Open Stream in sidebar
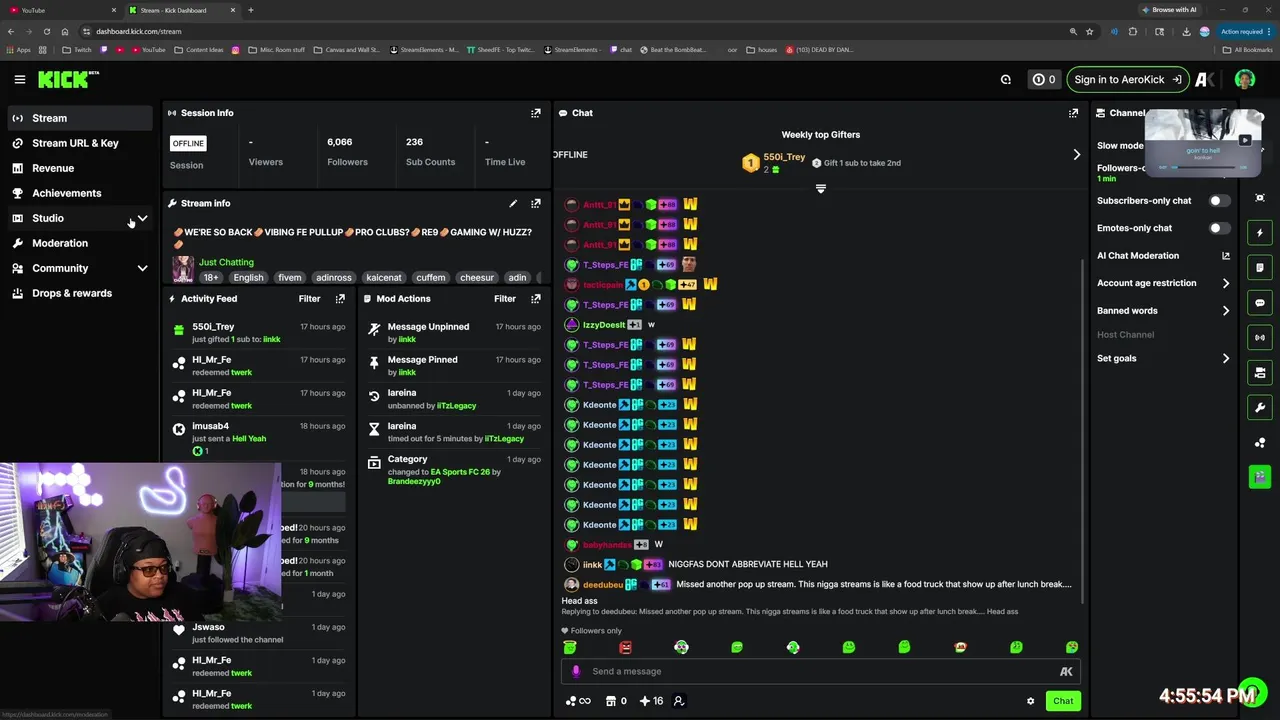The width and height of the screenshot is (1280, 720). (80, 118)
